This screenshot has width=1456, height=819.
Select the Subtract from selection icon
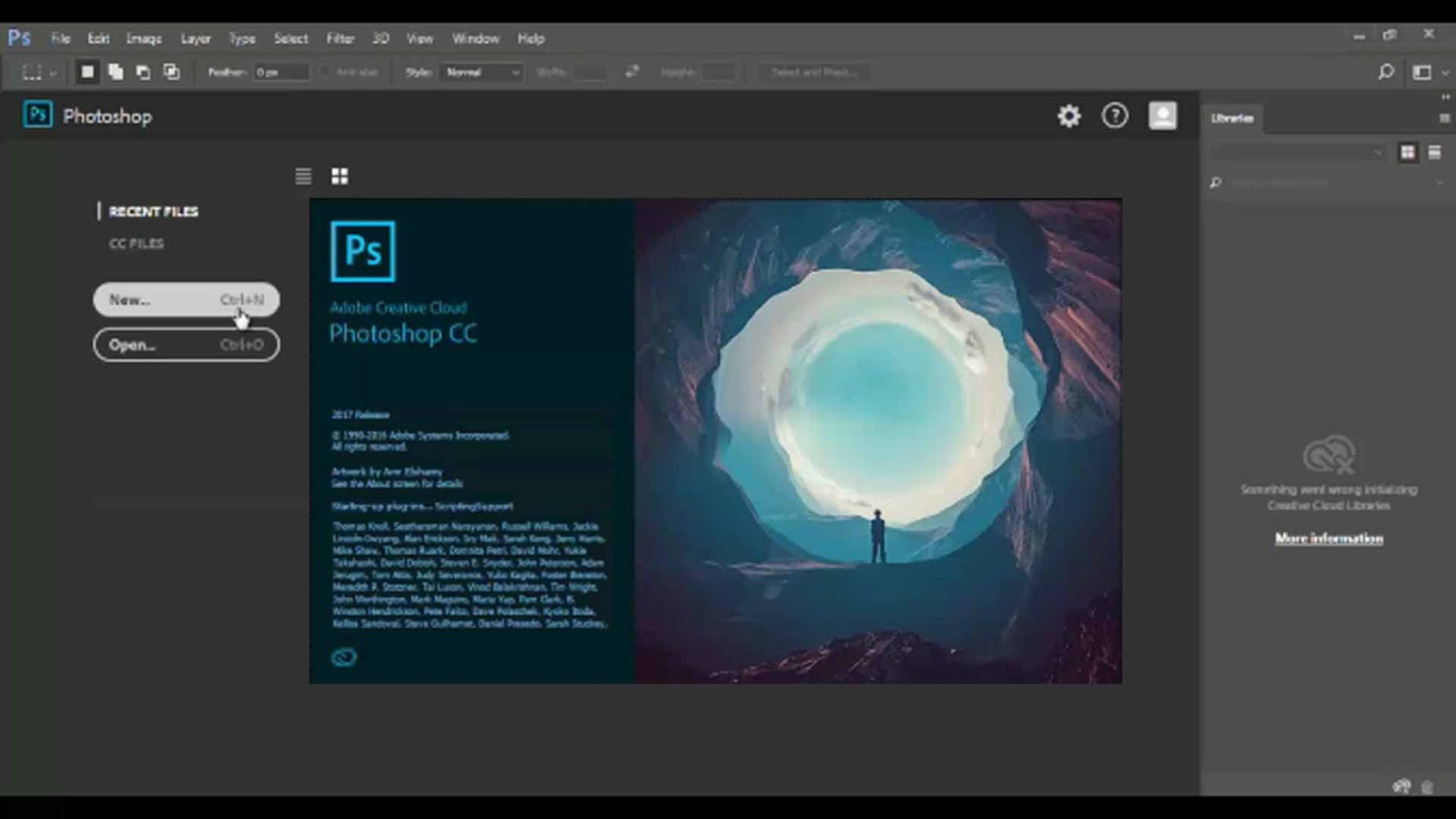coord(144,72)
